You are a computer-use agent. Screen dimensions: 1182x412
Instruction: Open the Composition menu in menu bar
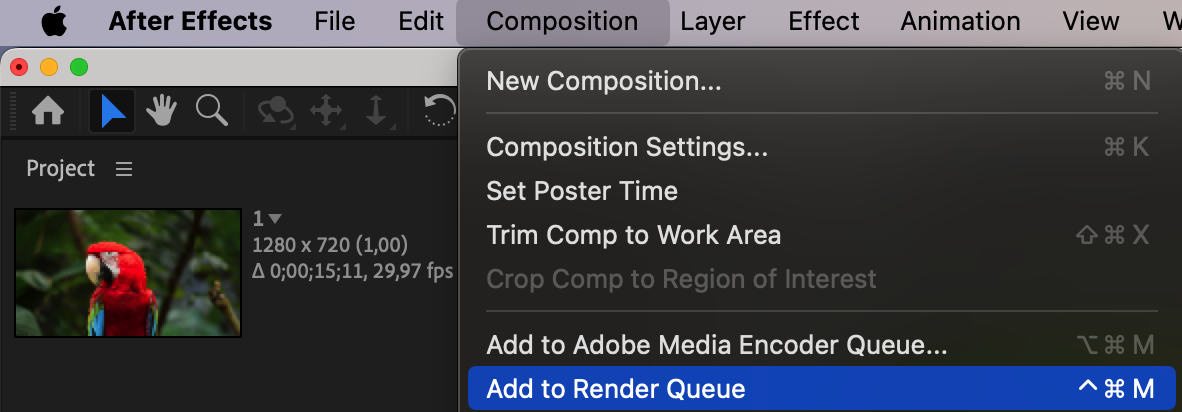tap(562, 21)
